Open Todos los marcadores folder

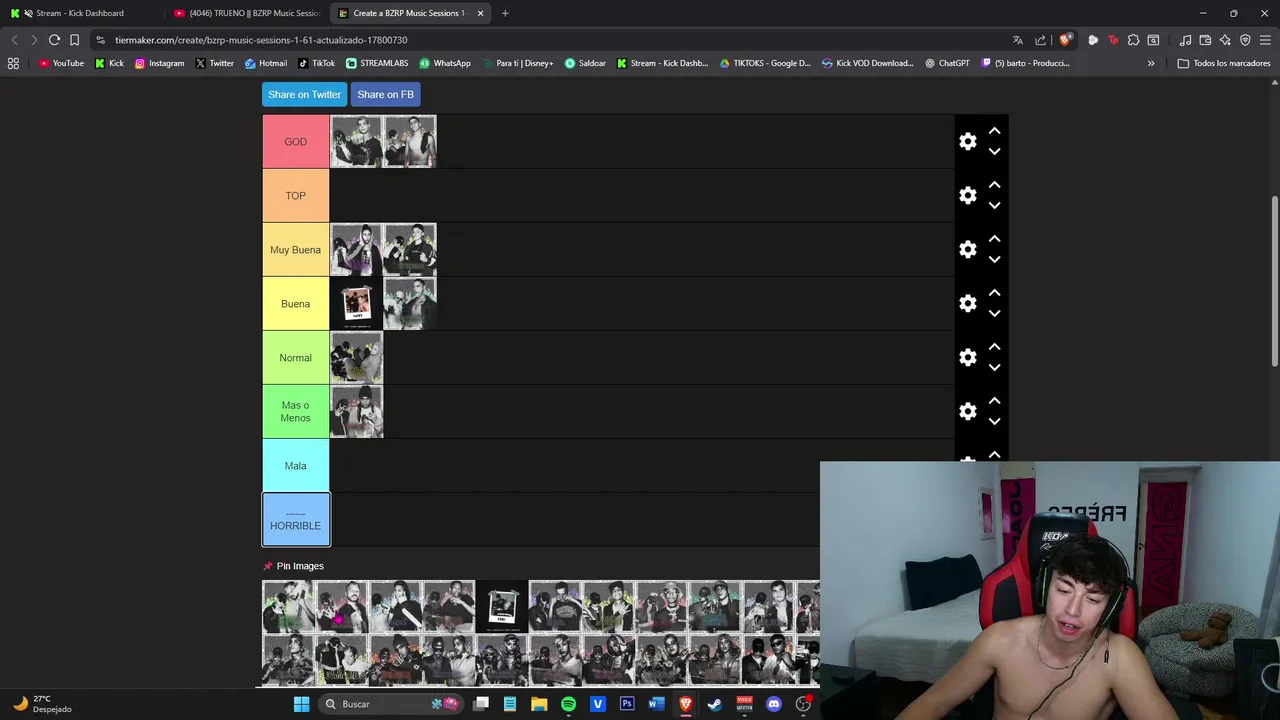(x=1224, y=63)
